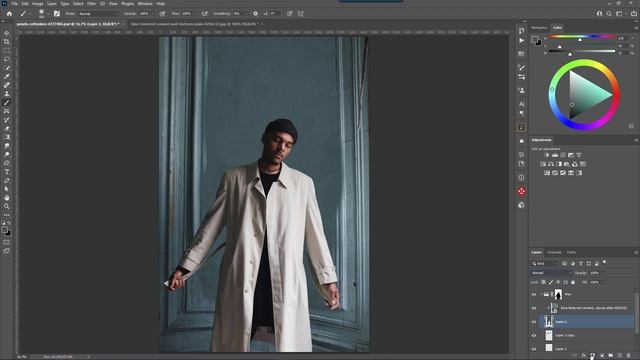Switch to the Channels tab

pyautogui.click(x=554, y=252)
